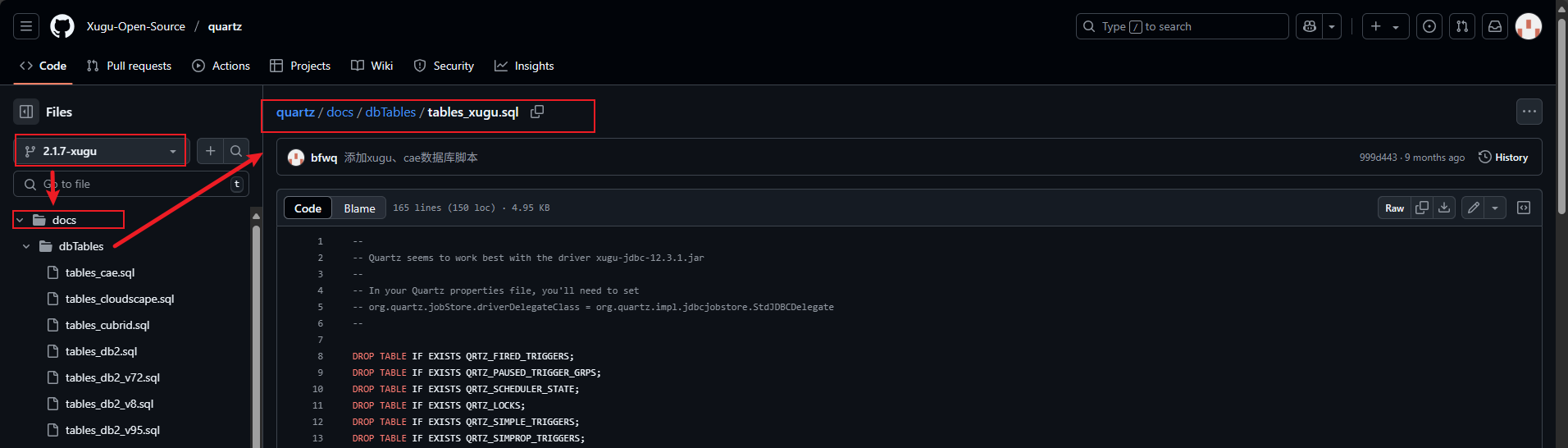Click the dbTables breadcrumb link
The height and width of the screenshot is (448, 1568).
[x=390, y=112]
